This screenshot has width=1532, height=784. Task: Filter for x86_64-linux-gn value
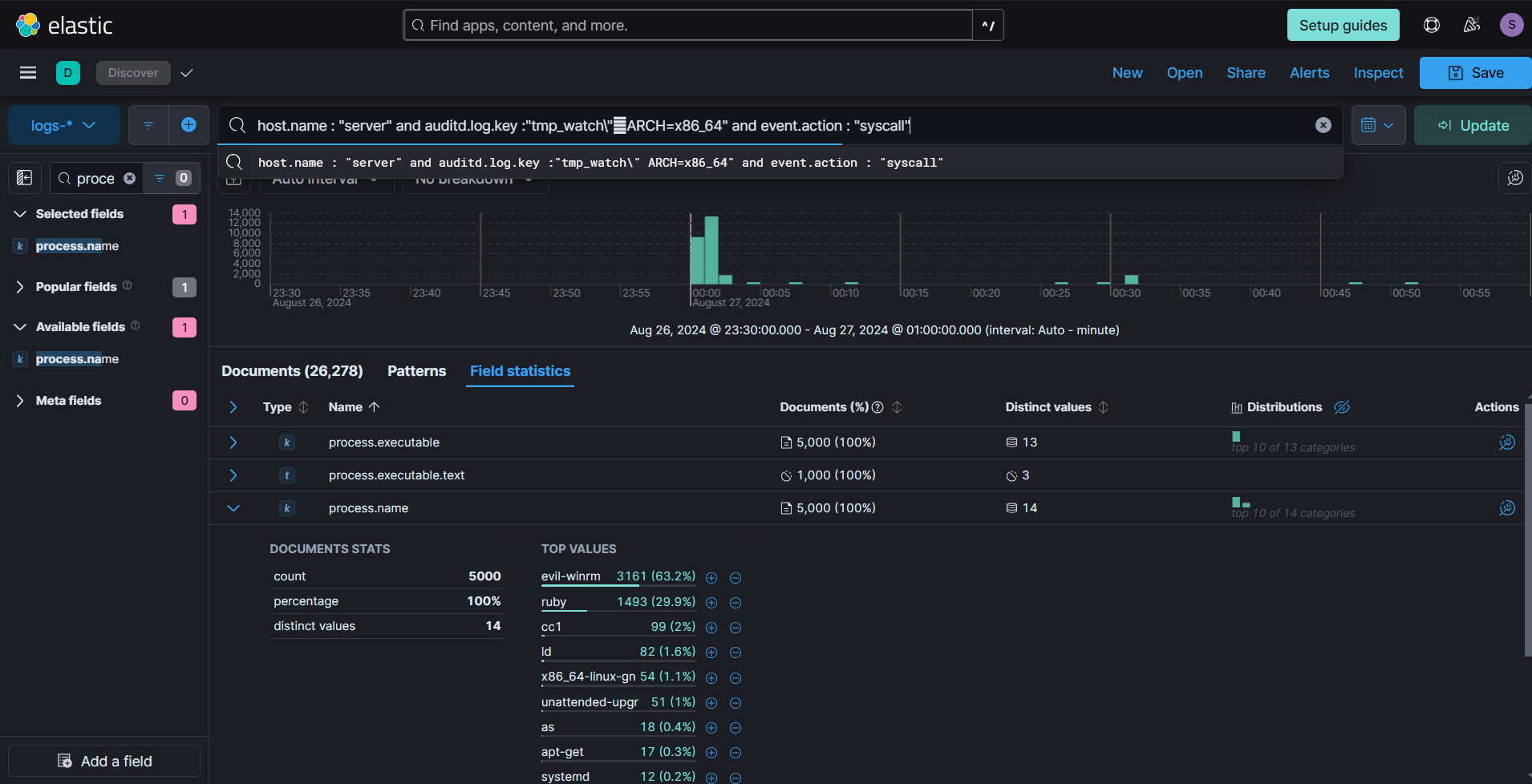(711, 678)
